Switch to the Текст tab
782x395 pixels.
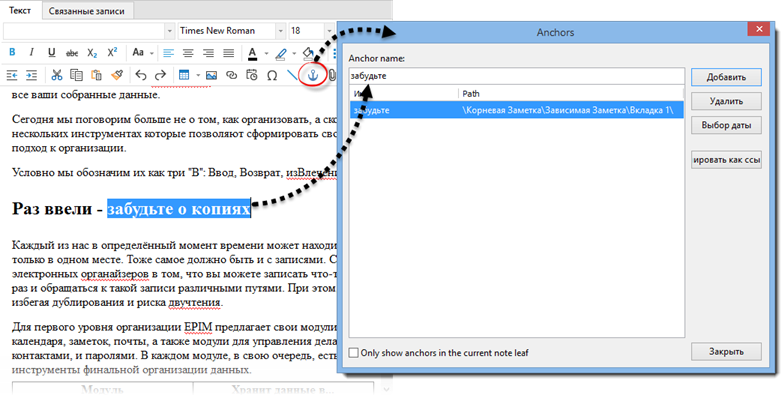pyautogui.click(x=20, y=10)
